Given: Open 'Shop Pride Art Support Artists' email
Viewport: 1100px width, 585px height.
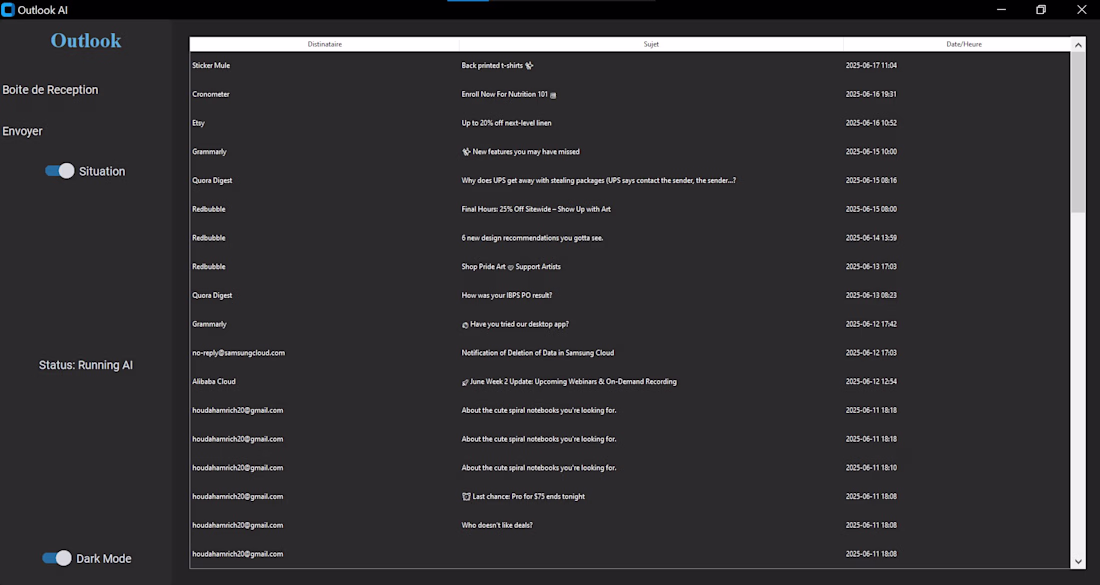Looking at the screenshot, I should [511, 267].
